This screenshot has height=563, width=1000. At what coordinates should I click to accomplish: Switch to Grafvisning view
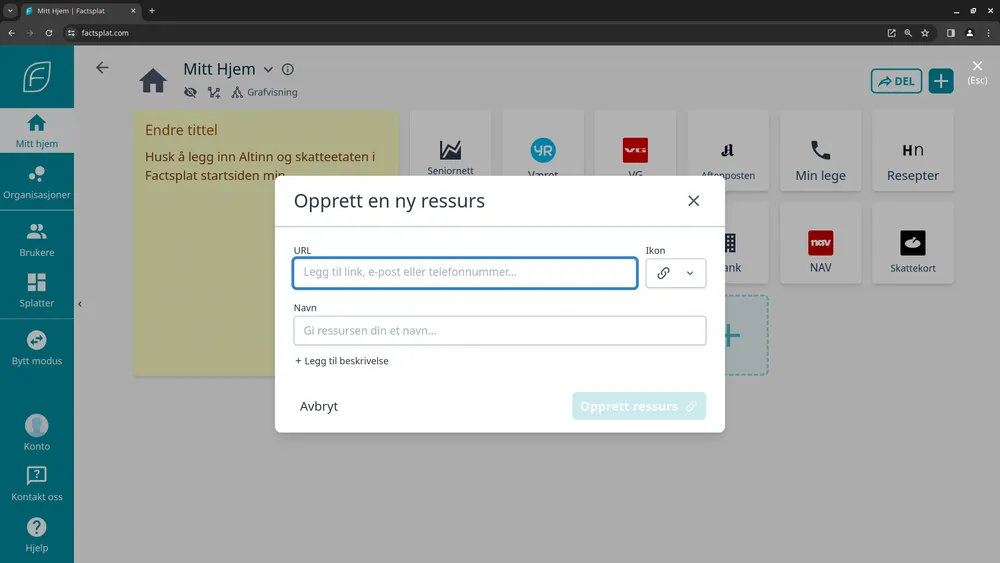click(x=265, y=92)
